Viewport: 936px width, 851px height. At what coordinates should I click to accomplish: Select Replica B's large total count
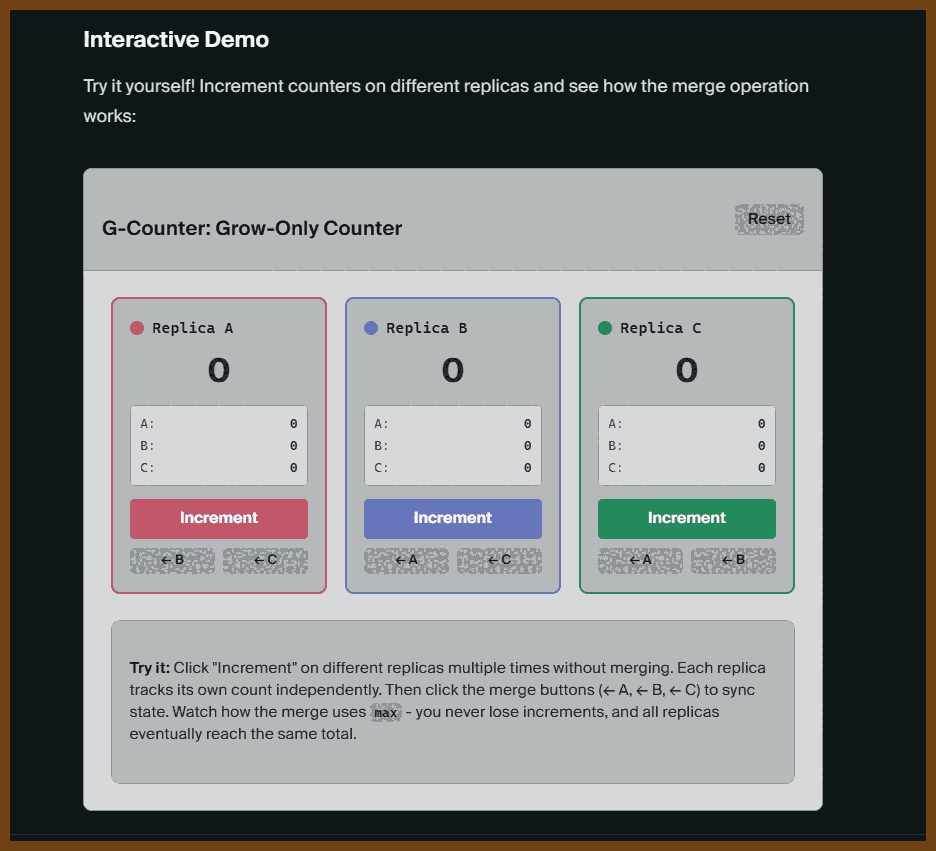pyautogui.click(x=453, y=371)
